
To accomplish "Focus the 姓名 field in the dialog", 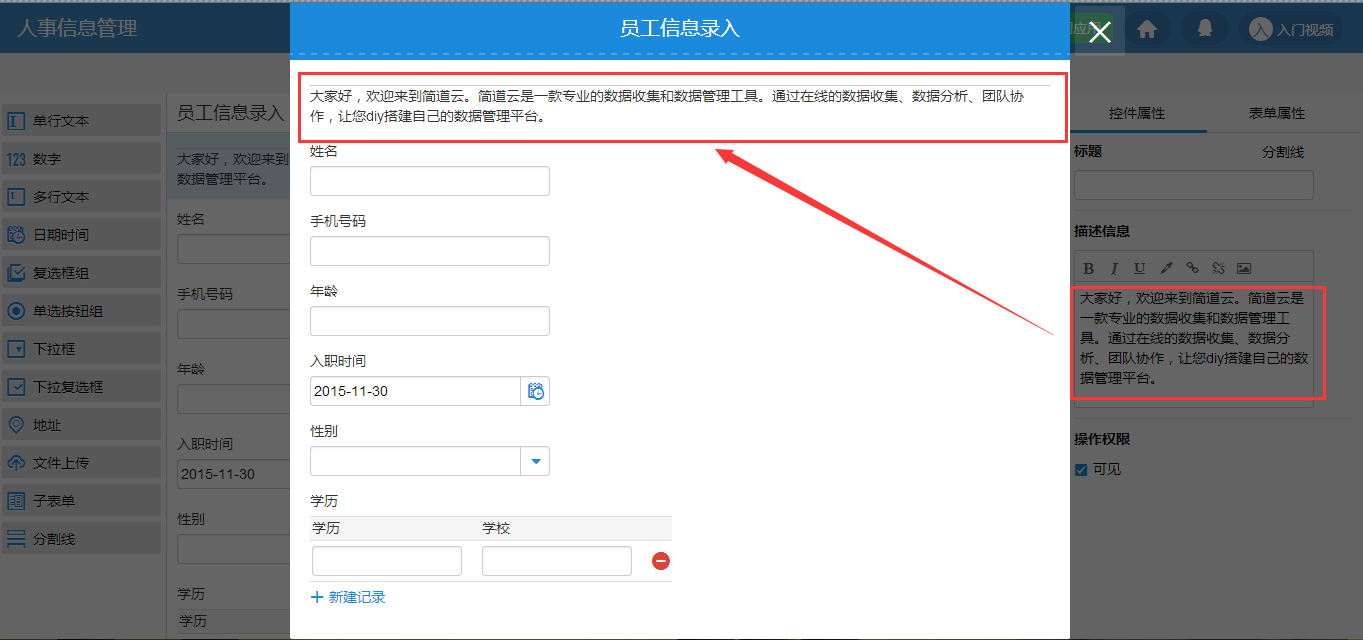I will tap(430, 181).
